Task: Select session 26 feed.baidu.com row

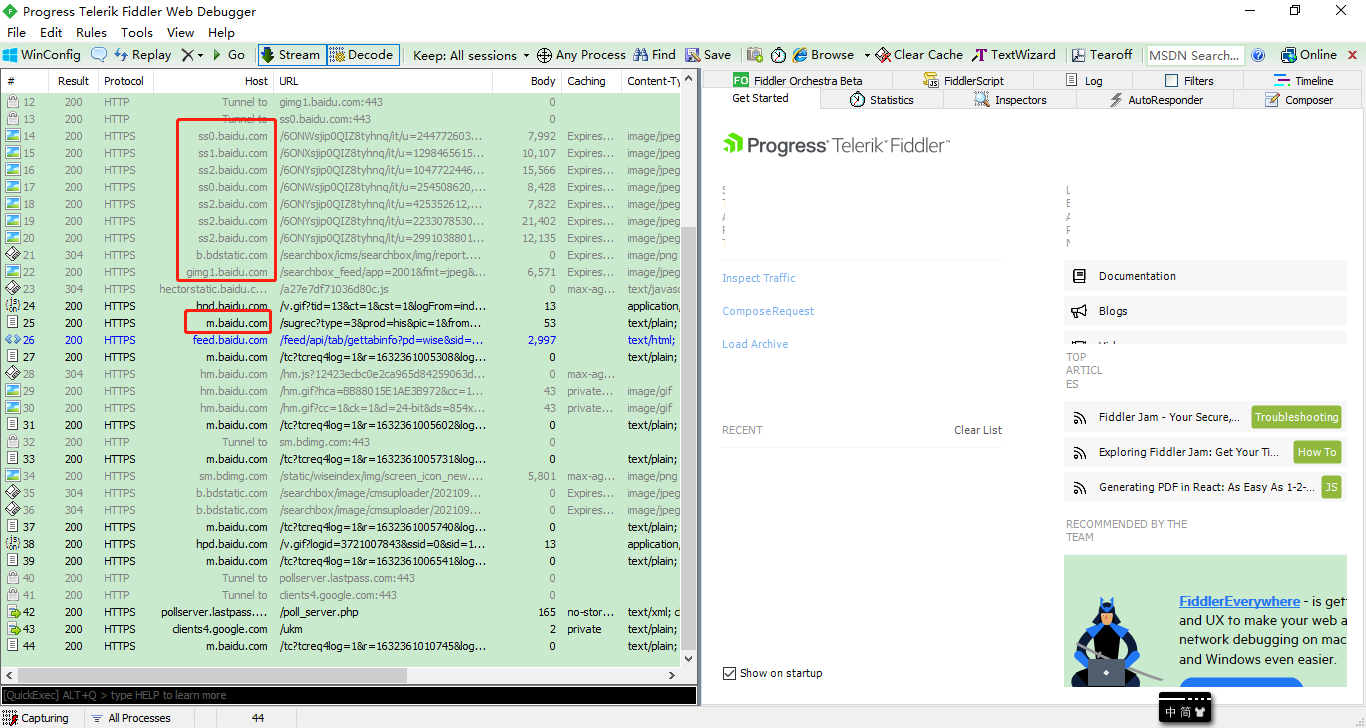Action: (x=340, y=340)
